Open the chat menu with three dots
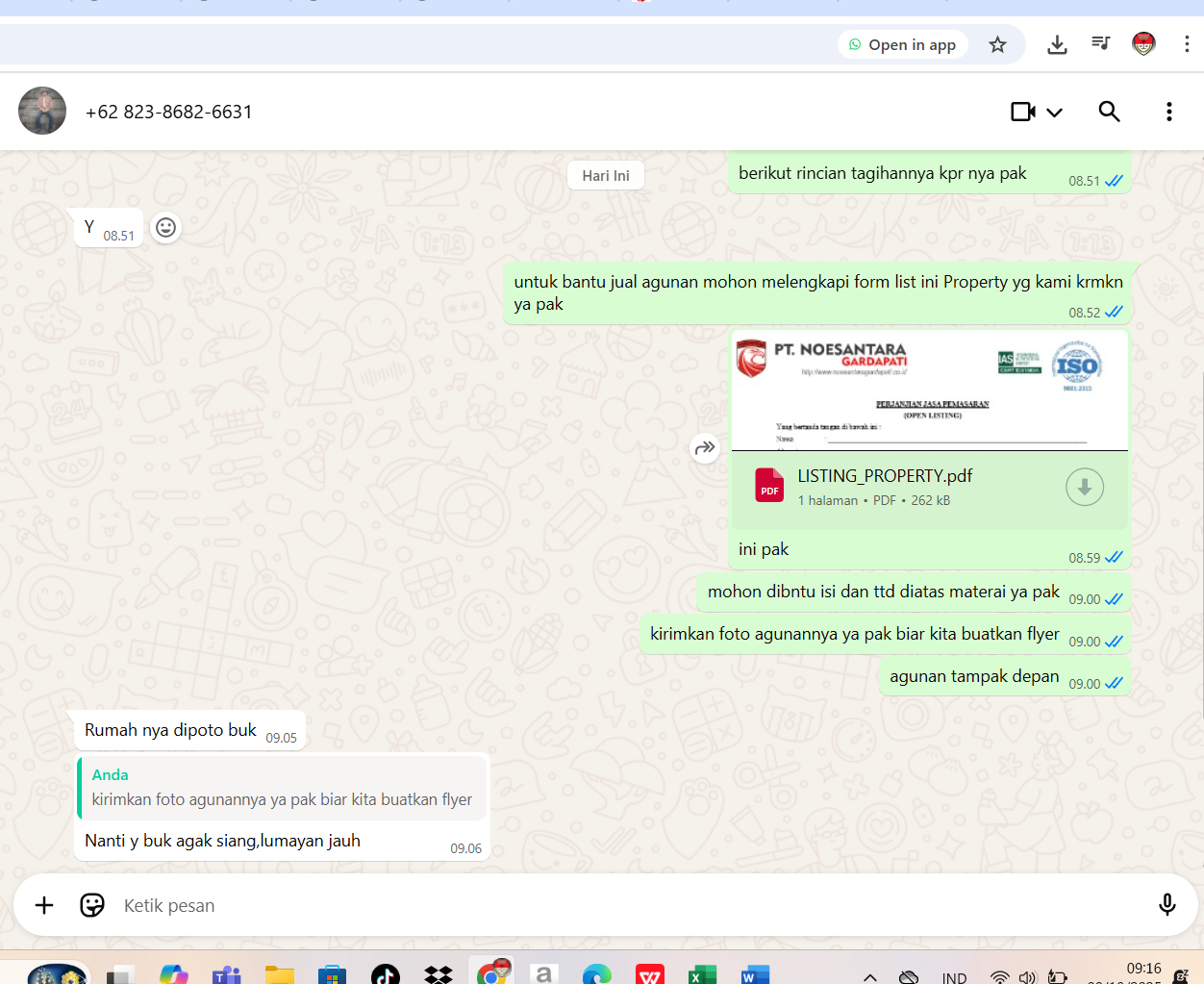Screen dimensions: 1204x984 [x=1168, y=112]
